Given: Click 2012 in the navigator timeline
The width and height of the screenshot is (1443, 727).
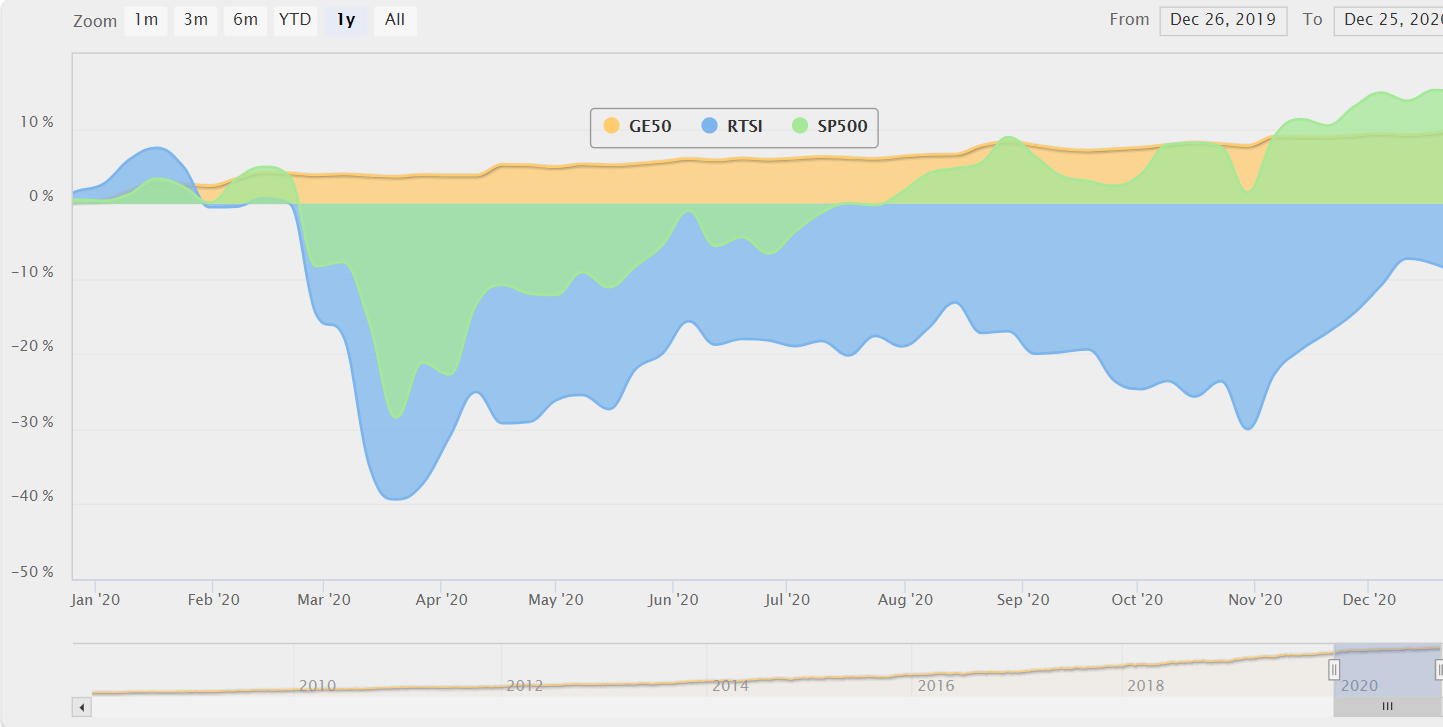Looking at the screenshot, I should (x=524, y=686).
